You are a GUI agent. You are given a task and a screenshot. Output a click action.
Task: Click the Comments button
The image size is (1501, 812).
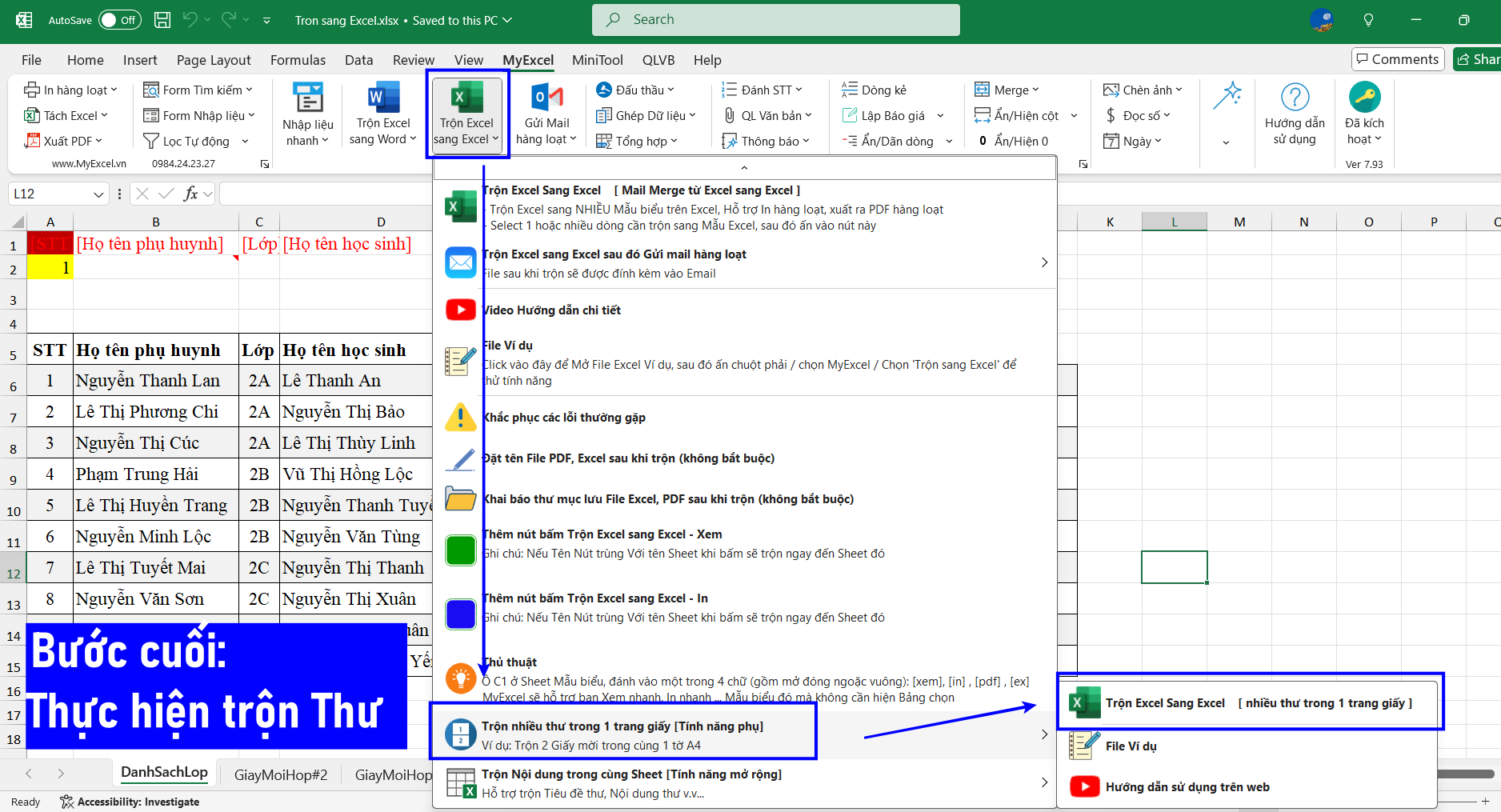pyautogui.click(x=1397, y=59)
